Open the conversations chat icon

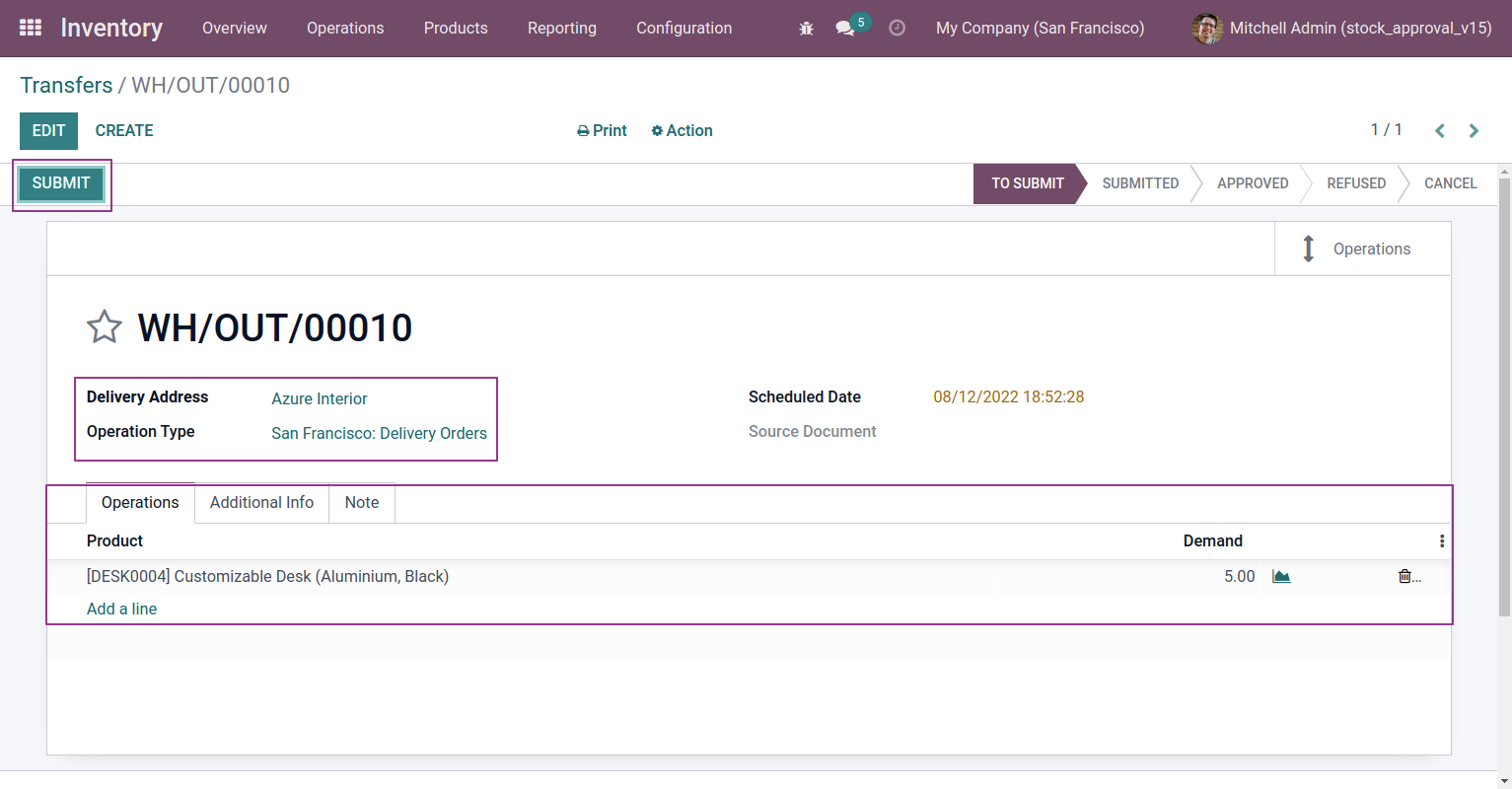845,29
